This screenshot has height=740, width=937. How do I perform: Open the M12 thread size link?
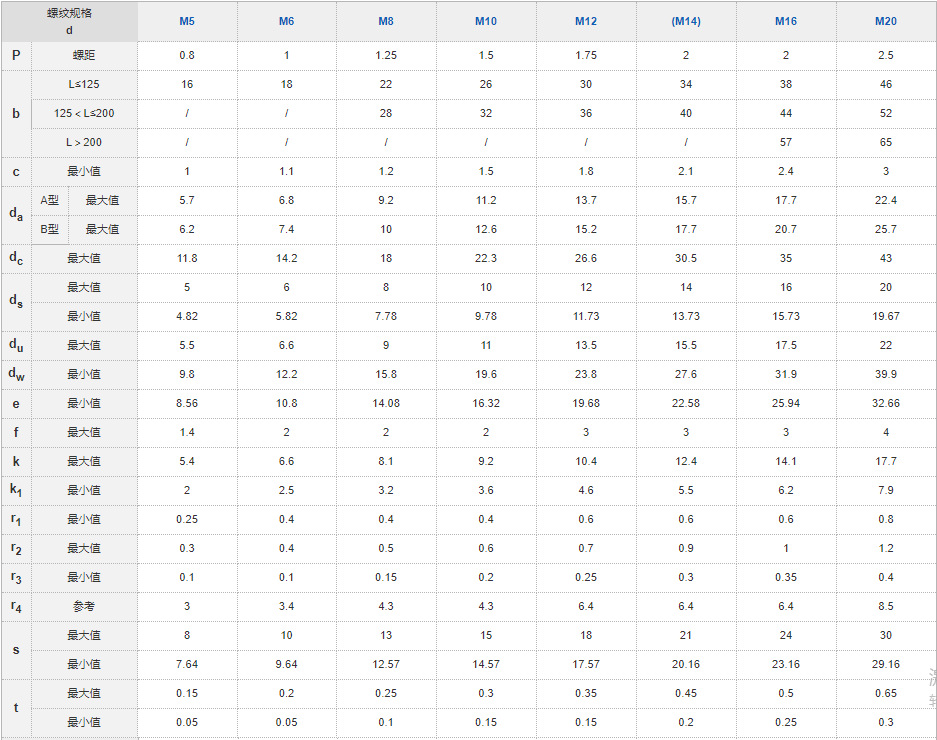(x=586, y=21)
